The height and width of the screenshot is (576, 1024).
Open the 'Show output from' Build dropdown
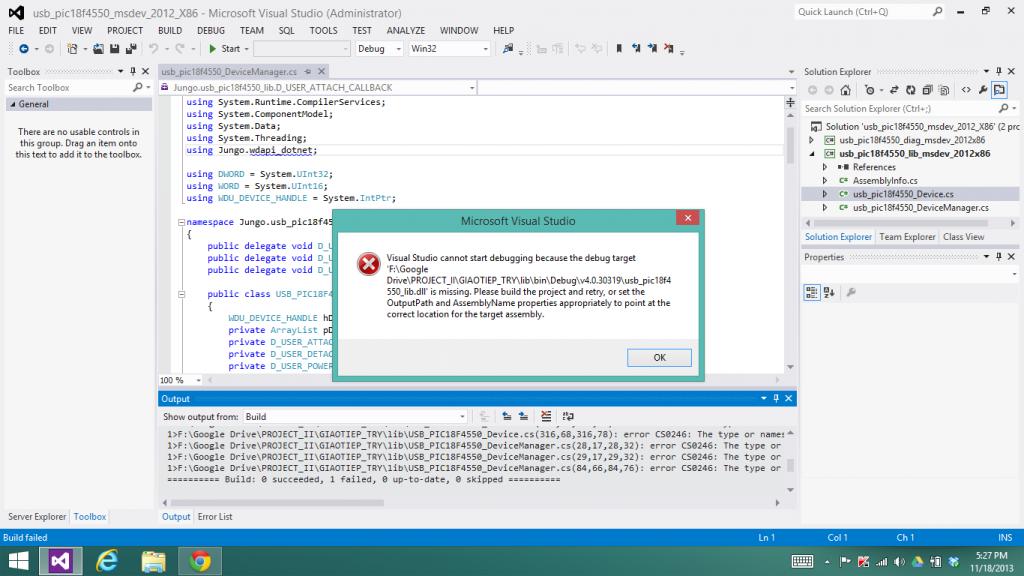354,416
